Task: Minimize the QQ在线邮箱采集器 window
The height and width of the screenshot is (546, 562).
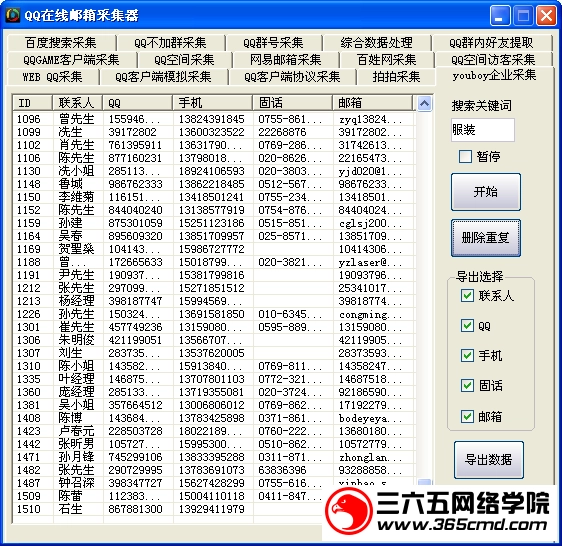Action: tap(500, 16)
